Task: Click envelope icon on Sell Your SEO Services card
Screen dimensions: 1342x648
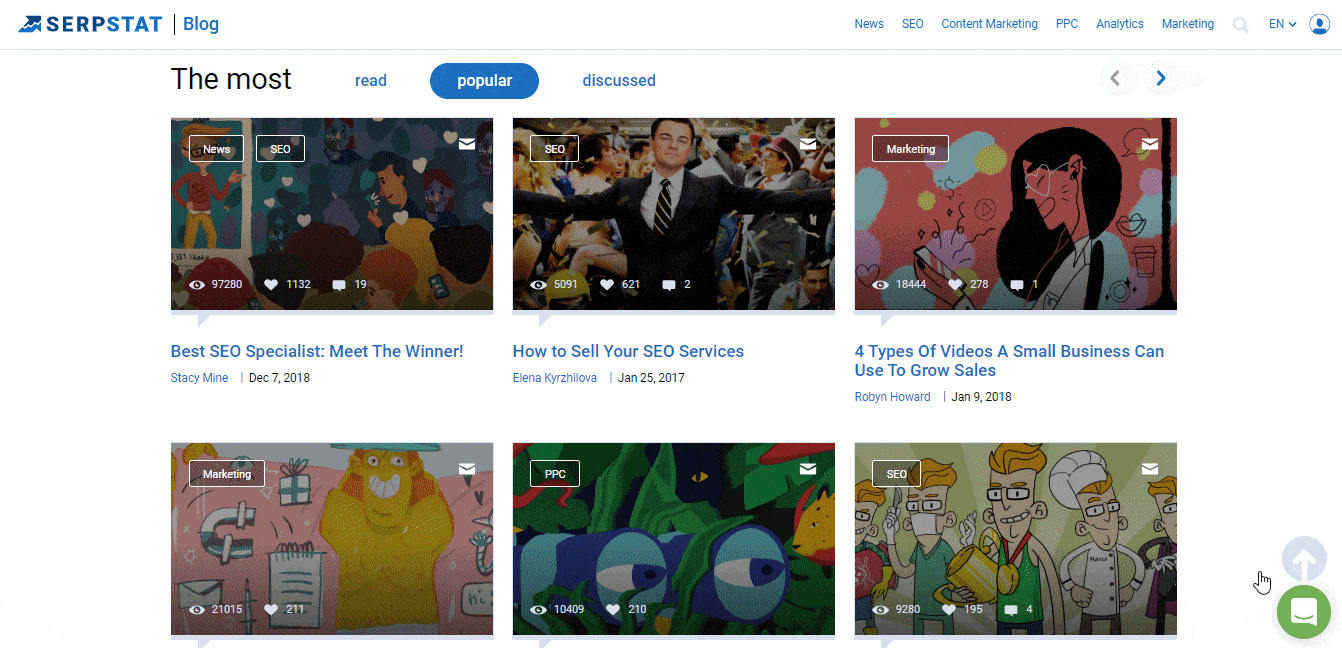Action: (x=808, y=144)
